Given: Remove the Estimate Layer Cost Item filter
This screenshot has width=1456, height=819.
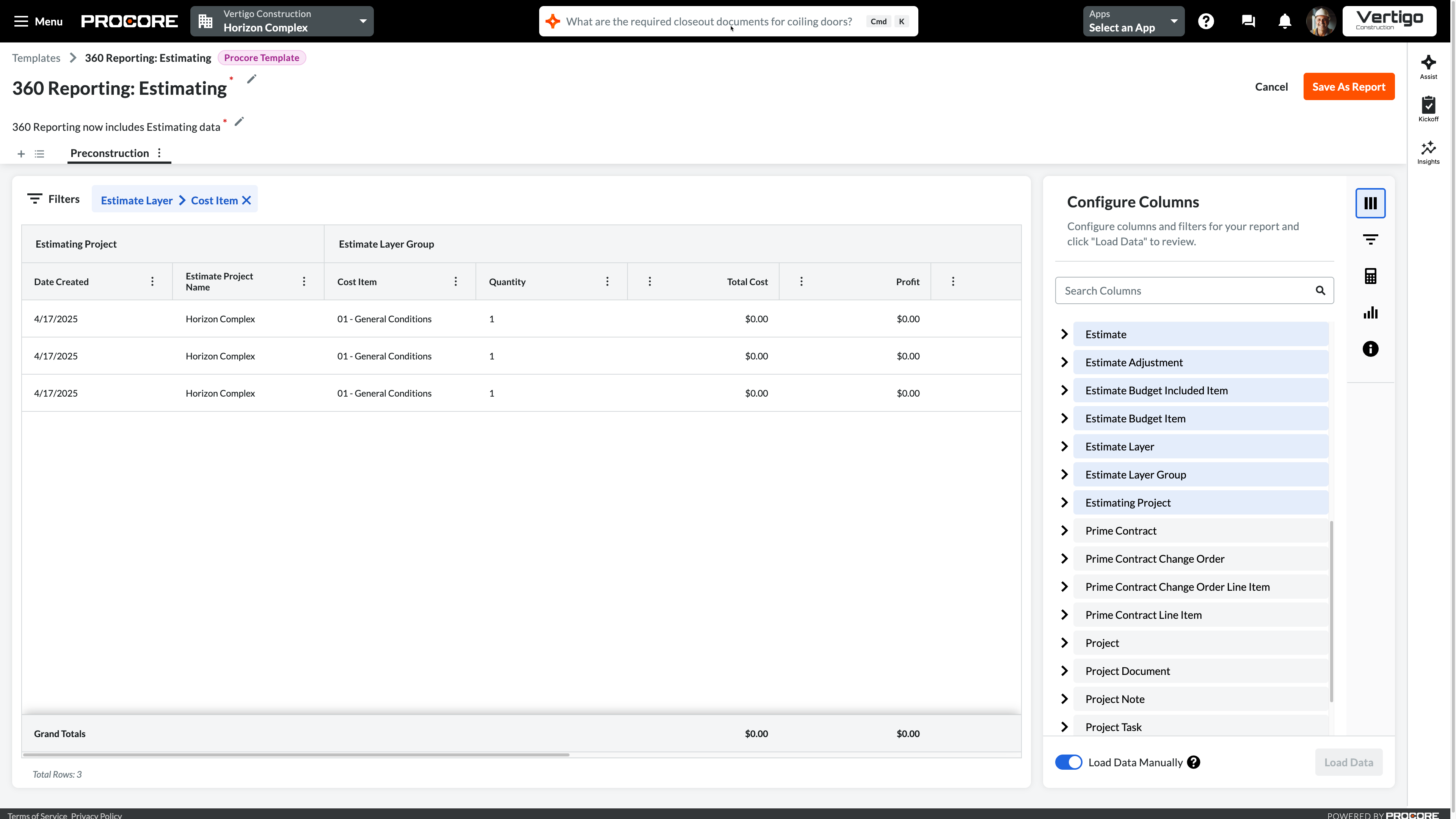Looking at the screenshot, I should [246, 200].
